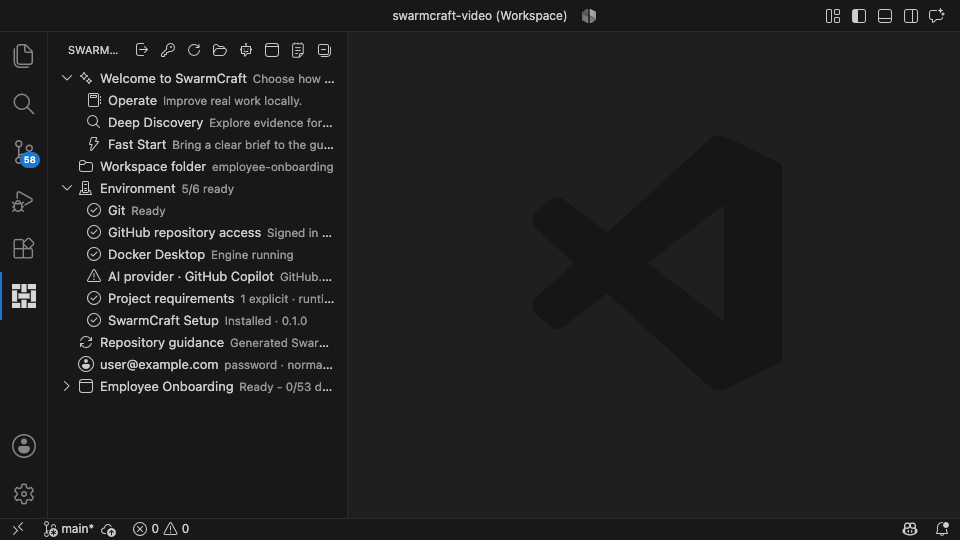The image size is (960, 540).
Task: Click the notes document icon in SwarmCraft toolbar
Action: (x=298, y=50)
